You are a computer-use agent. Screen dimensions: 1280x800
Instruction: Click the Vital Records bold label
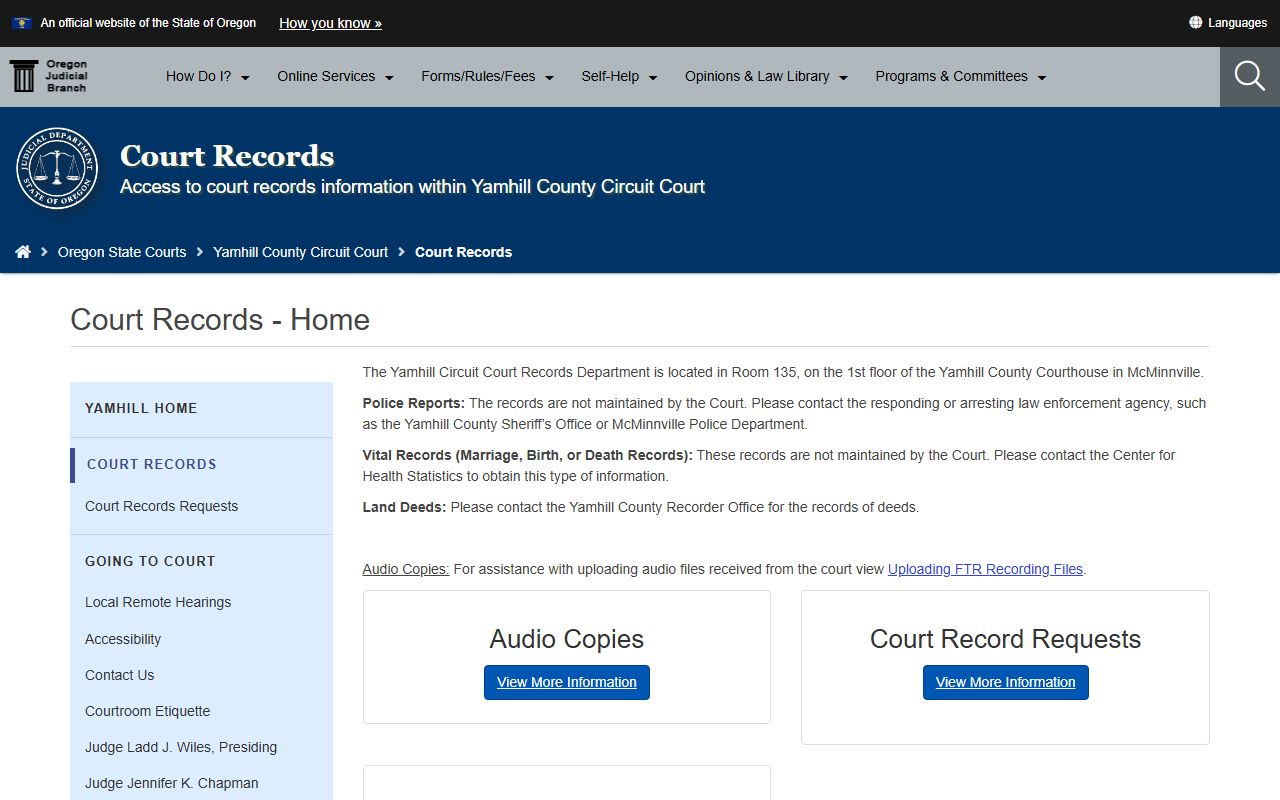coord(527,455)
